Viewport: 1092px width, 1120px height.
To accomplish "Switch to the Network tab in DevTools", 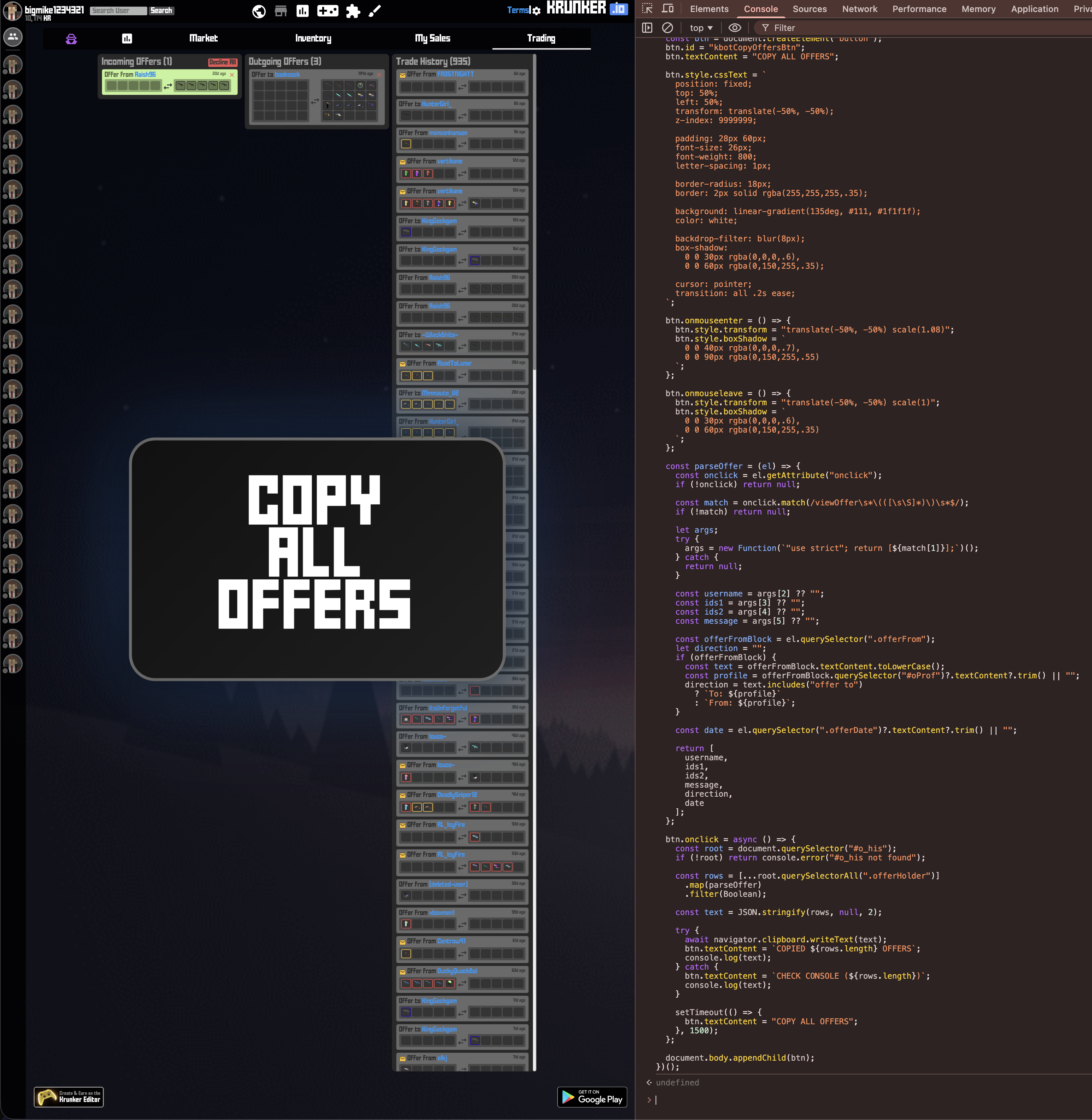I will click(859, 9).
